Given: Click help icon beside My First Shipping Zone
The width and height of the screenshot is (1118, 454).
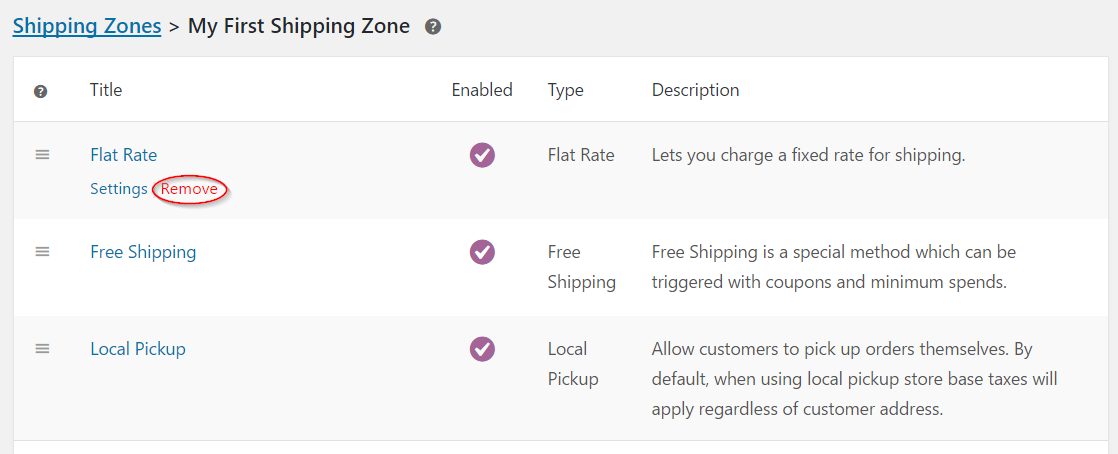Looking at the screenshot, I should pos(433,27).
